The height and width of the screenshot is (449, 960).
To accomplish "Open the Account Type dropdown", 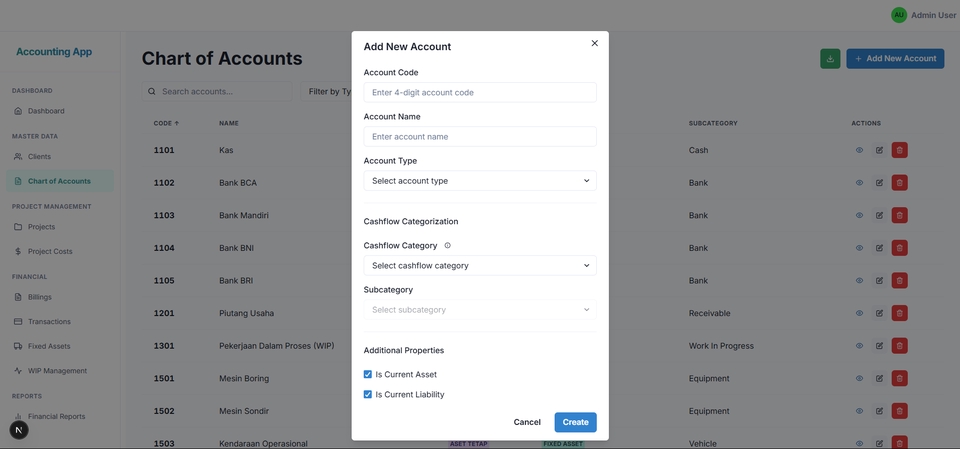I will [480, 181].
